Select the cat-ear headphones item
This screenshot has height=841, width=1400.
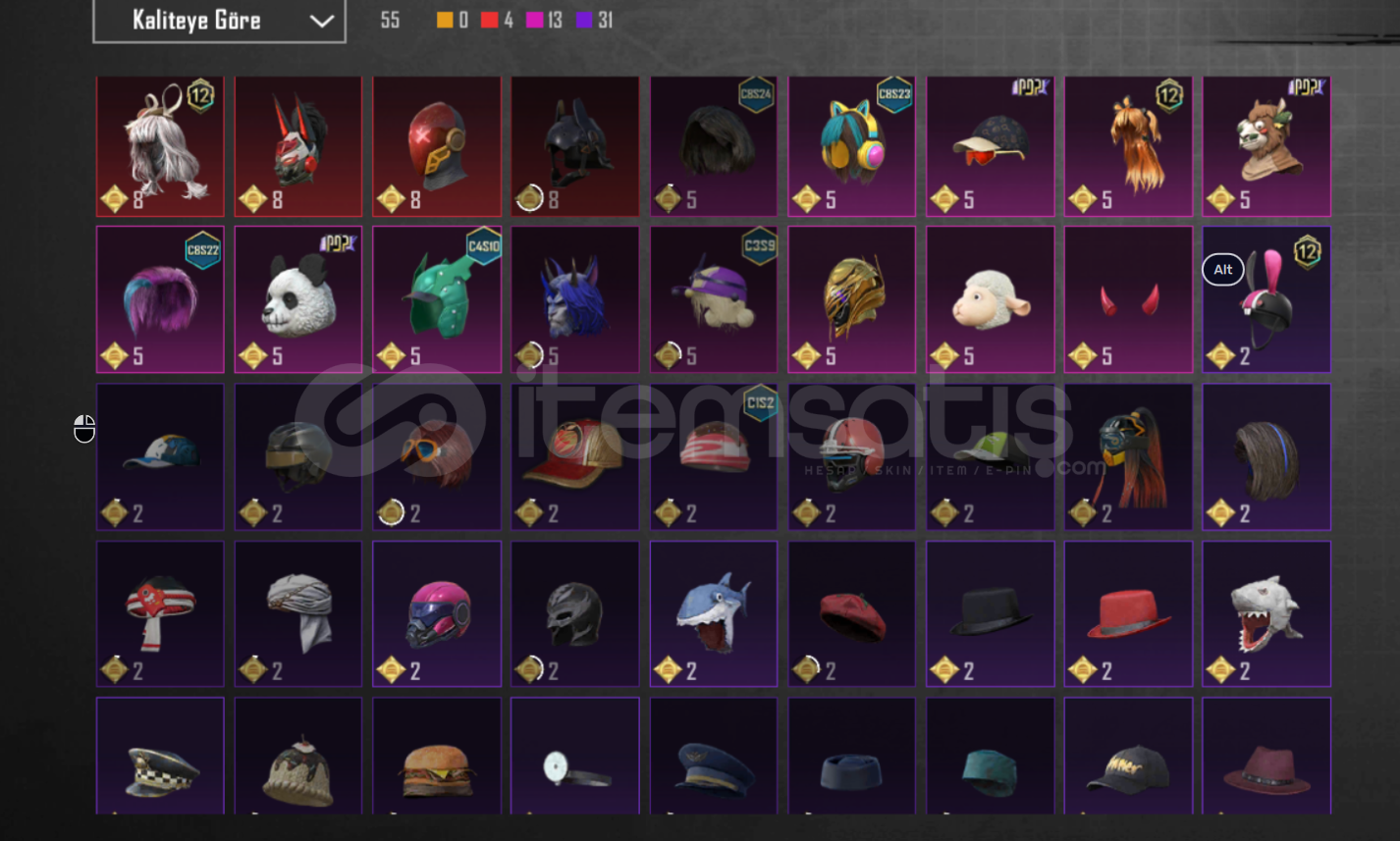click(851, 146)
